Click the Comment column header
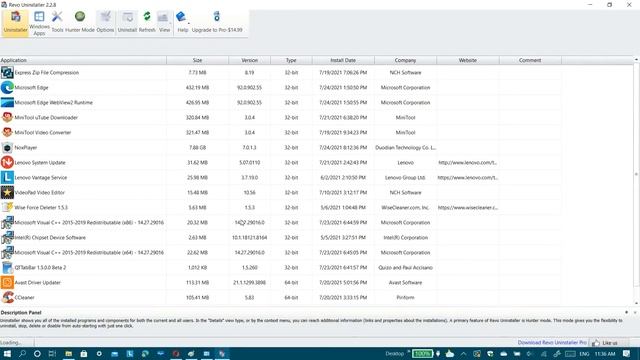The image size is (640, 360). [x=530, y=60]
